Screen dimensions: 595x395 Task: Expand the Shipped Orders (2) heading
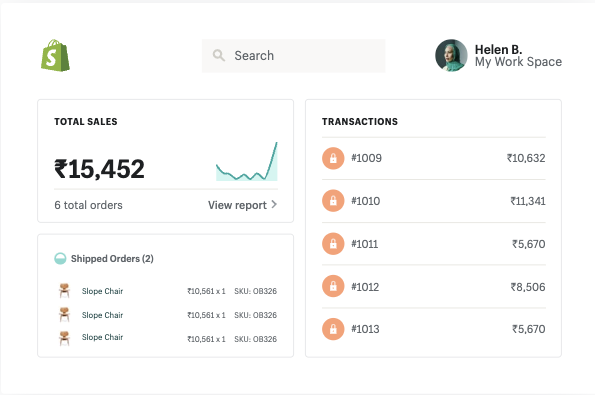tap(112, 259)
